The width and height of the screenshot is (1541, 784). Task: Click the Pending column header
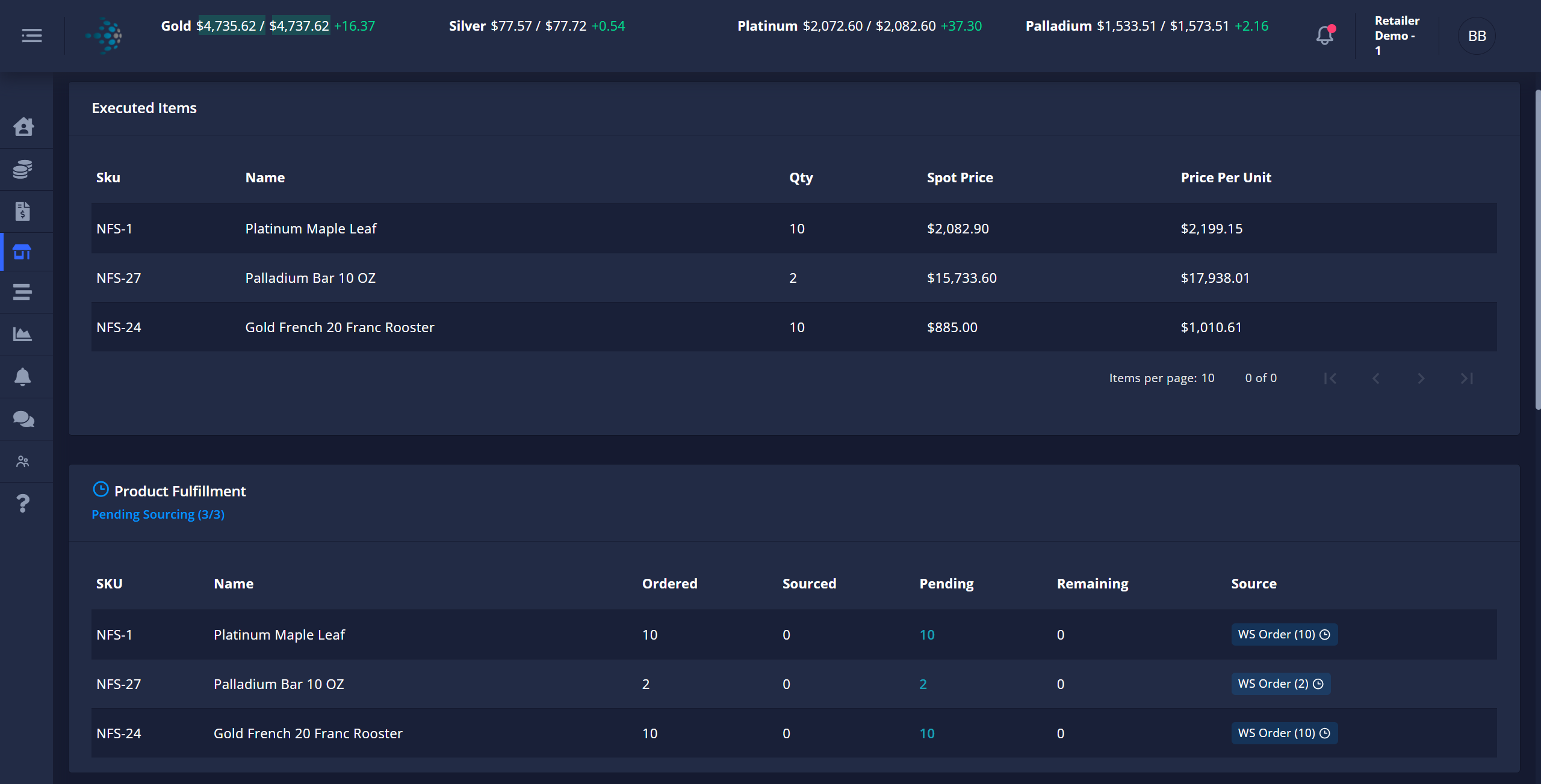946,584
